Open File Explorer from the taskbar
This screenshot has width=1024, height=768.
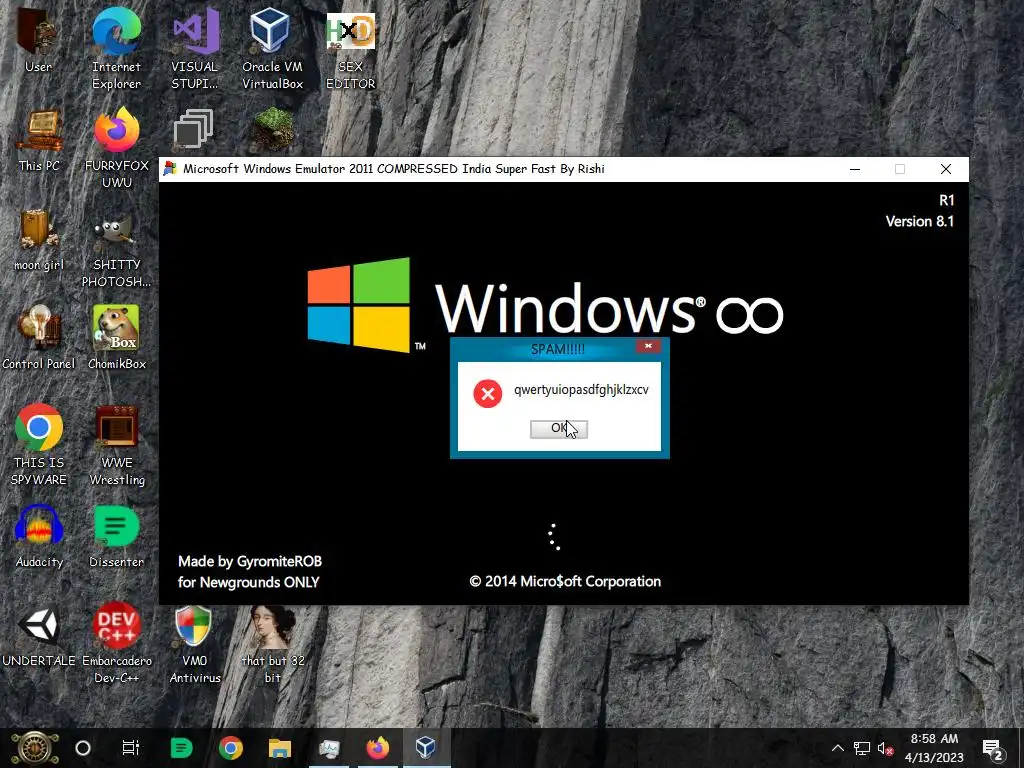pyautogui.click(x=280, y=748)
